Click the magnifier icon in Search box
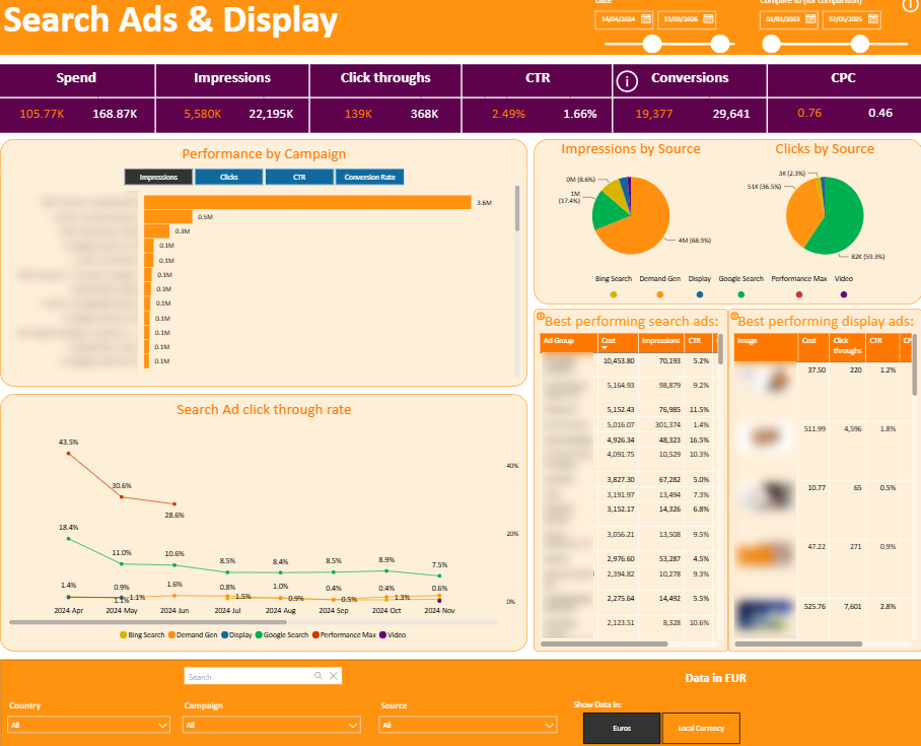 pos(318,676)
